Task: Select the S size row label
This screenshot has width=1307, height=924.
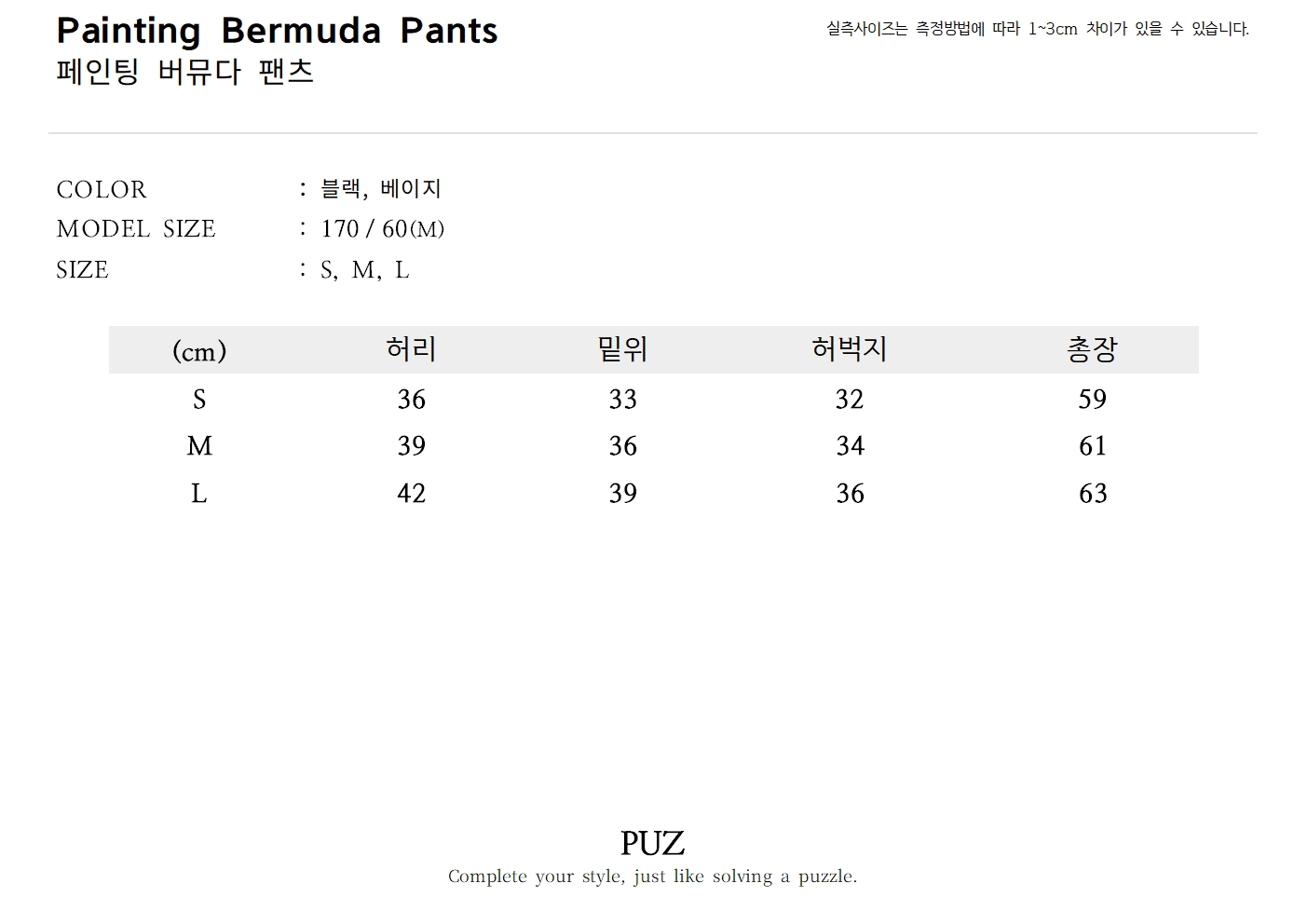Action: coord(198,400)
